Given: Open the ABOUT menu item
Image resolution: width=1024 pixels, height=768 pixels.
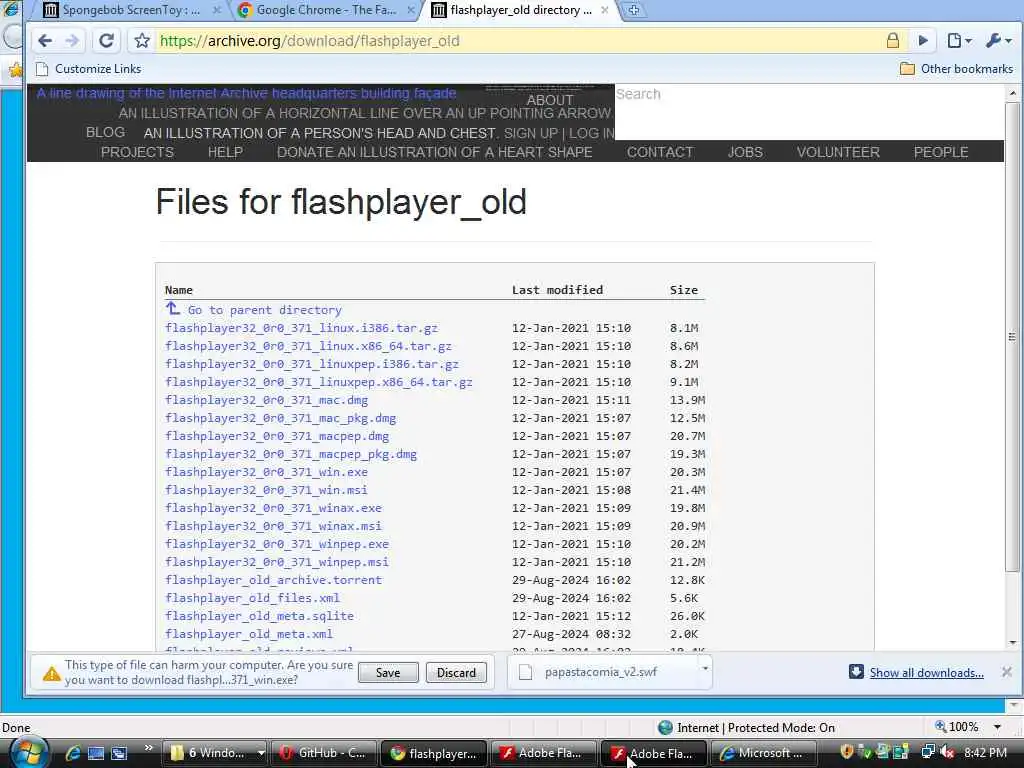Looking at the screenshot, I should 550,100.
